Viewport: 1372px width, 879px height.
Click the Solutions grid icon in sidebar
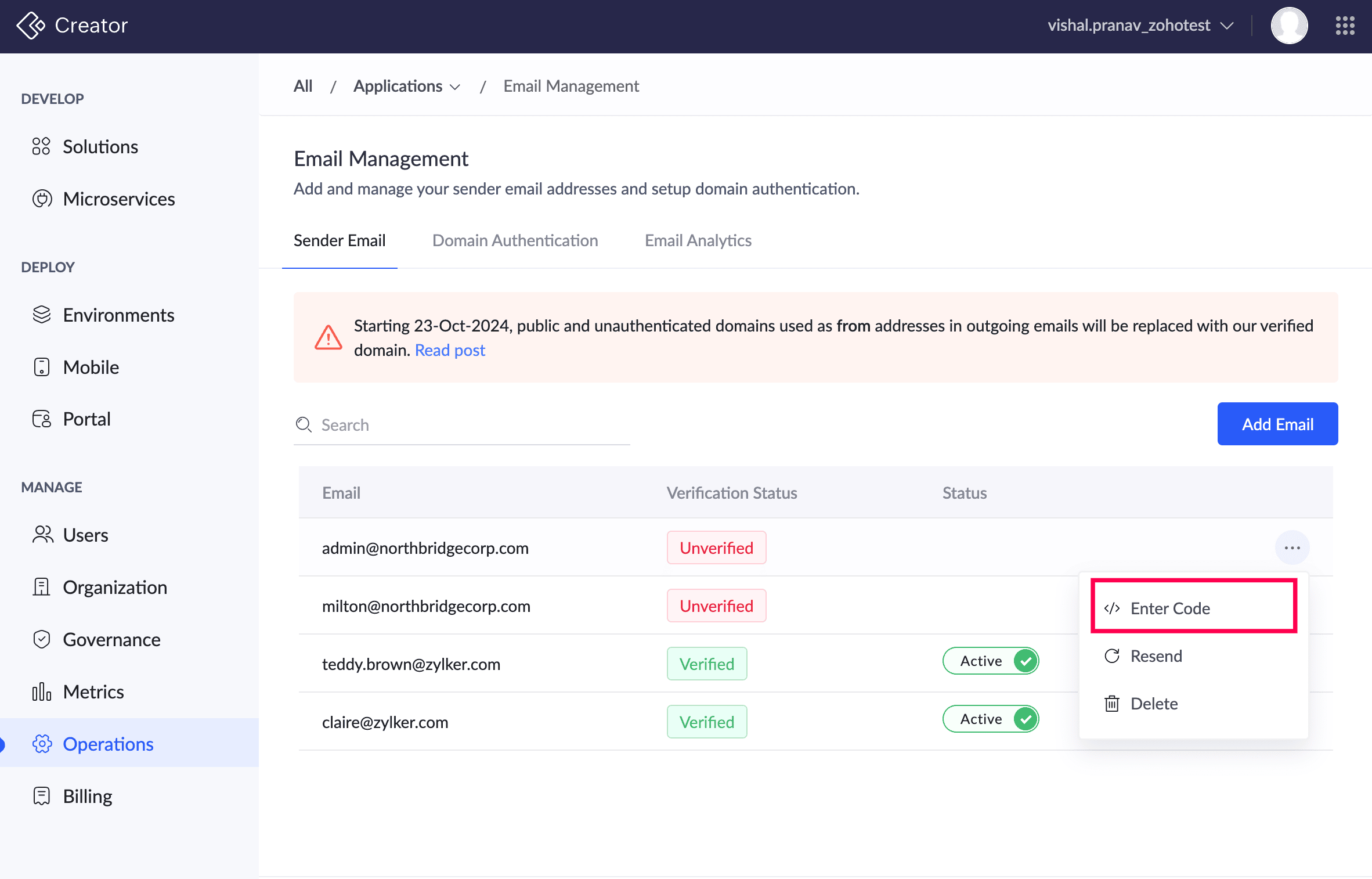[41, 146]
